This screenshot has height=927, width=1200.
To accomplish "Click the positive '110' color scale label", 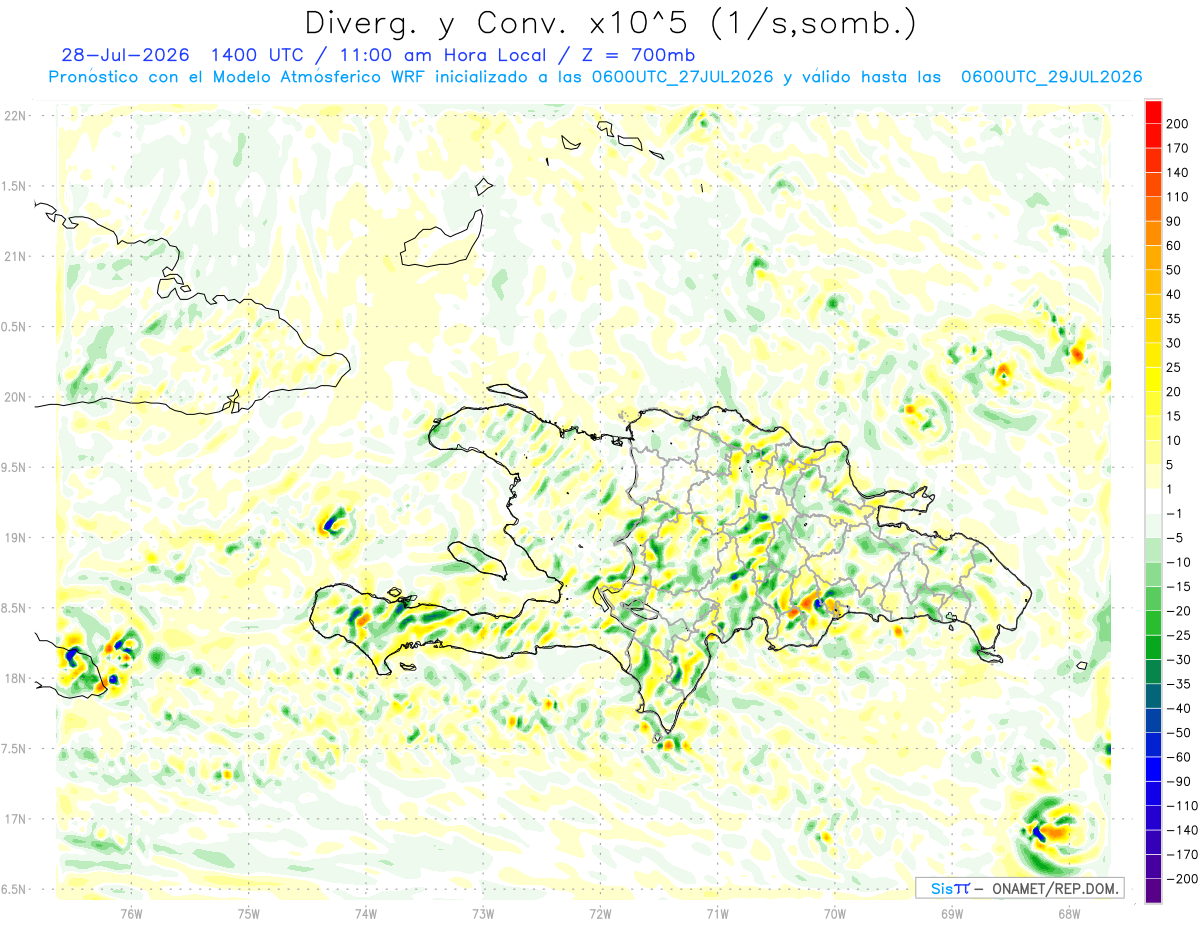I will pyautogui.click(x=1178, y=197).
